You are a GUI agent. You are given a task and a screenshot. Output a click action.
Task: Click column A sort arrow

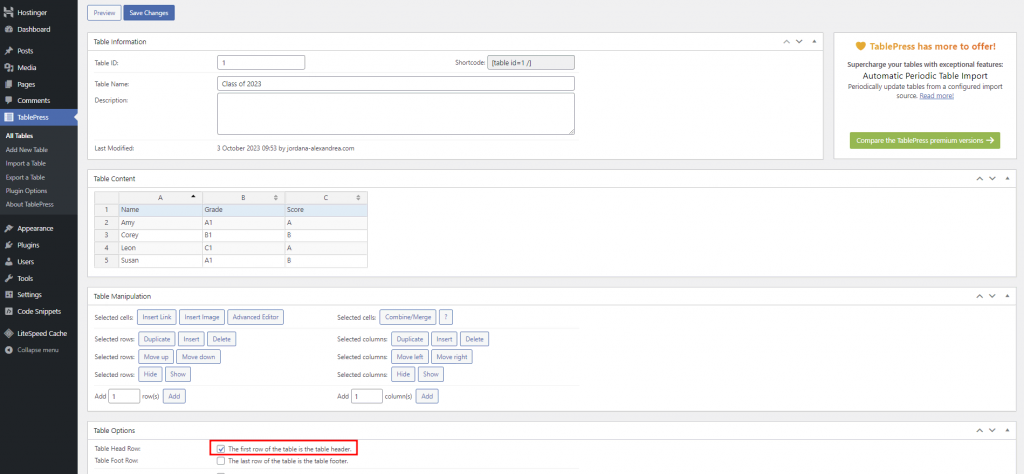click(193, 197)
